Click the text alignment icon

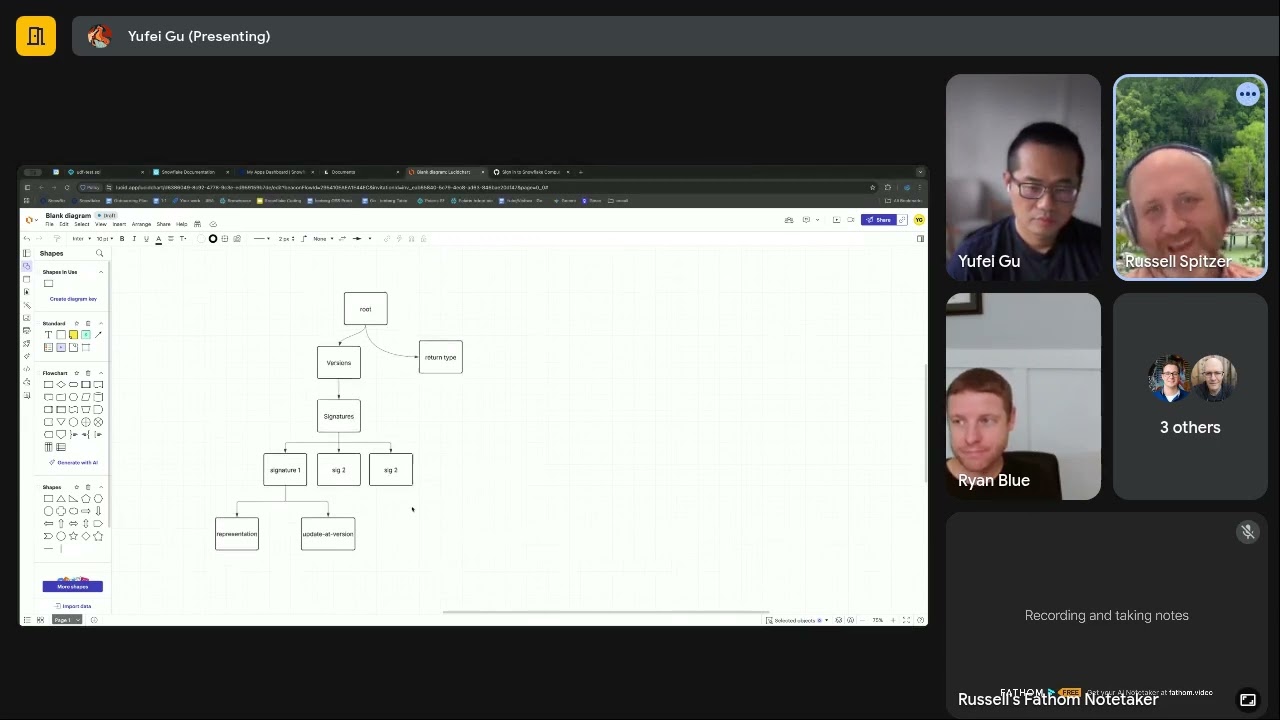click(170, 239)
